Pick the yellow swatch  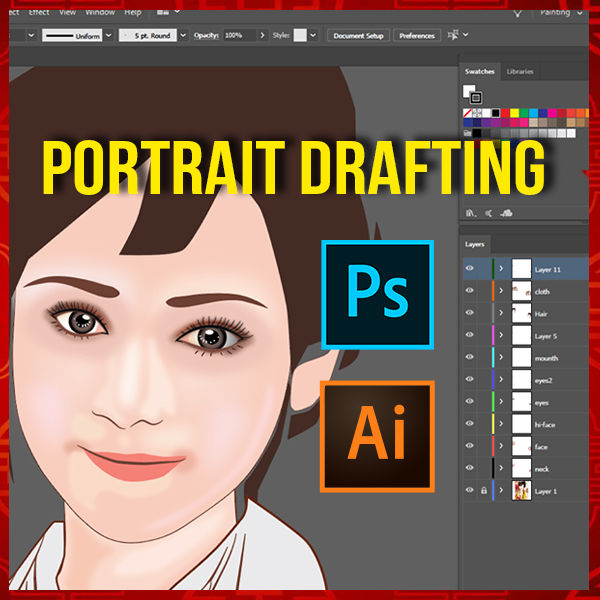click(x=515, y=113)
